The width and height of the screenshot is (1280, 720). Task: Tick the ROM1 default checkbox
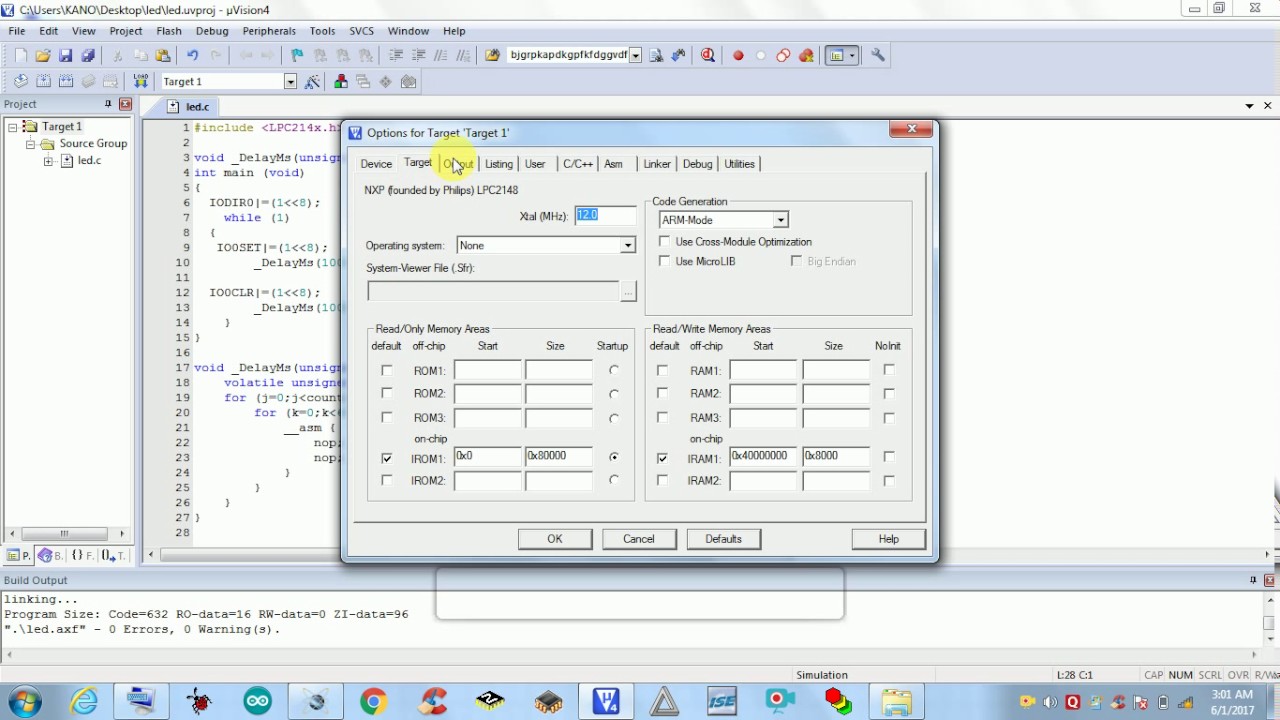click(x=387, y=370)
